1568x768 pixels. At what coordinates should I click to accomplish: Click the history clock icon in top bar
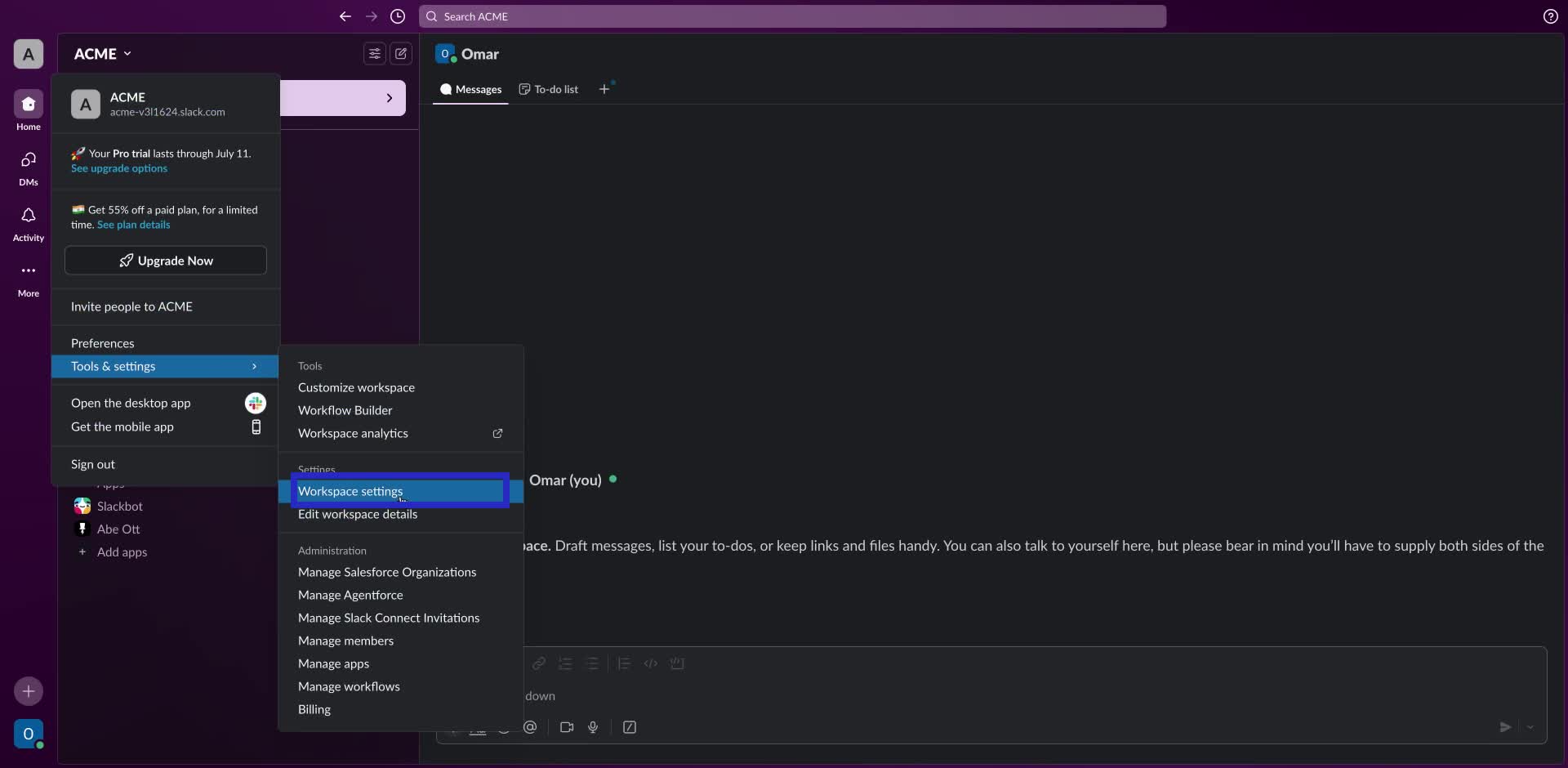point(398,16)
